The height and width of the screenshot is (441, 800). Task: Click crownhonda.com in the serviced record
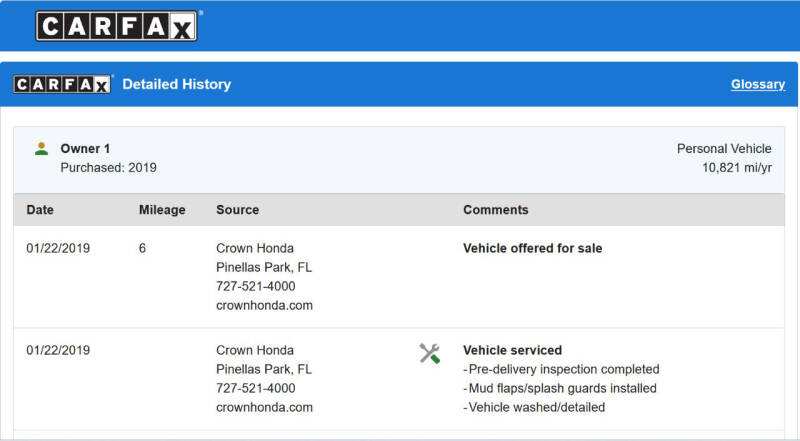(x=264, y=407)
